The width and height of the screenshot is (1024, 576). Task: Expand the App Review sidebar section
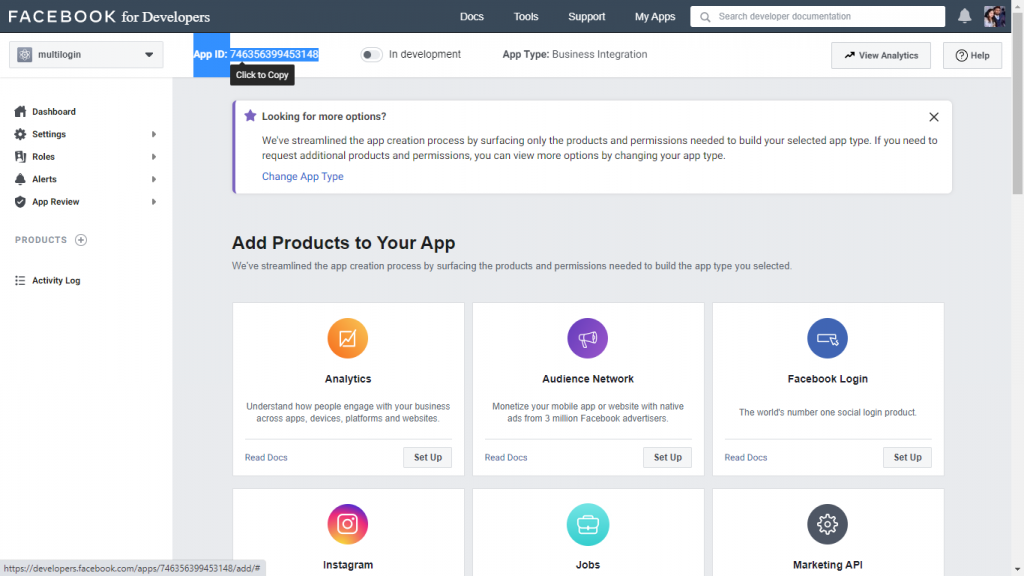pos(86,202)
